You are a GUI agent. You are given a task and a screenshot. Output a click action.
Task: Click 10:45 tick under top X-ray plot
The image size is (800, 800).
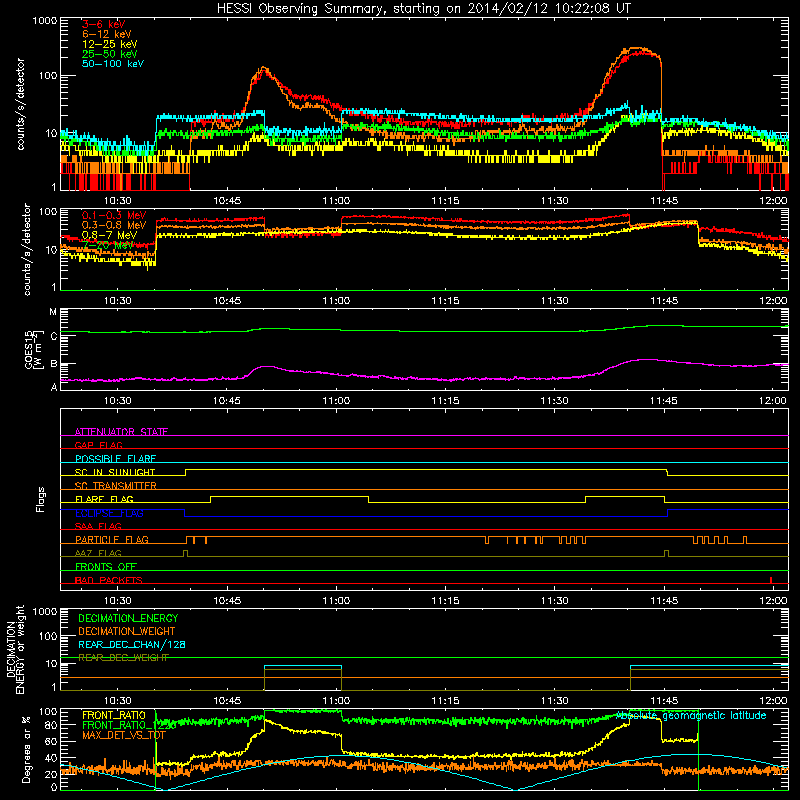[x=227, y=201]
